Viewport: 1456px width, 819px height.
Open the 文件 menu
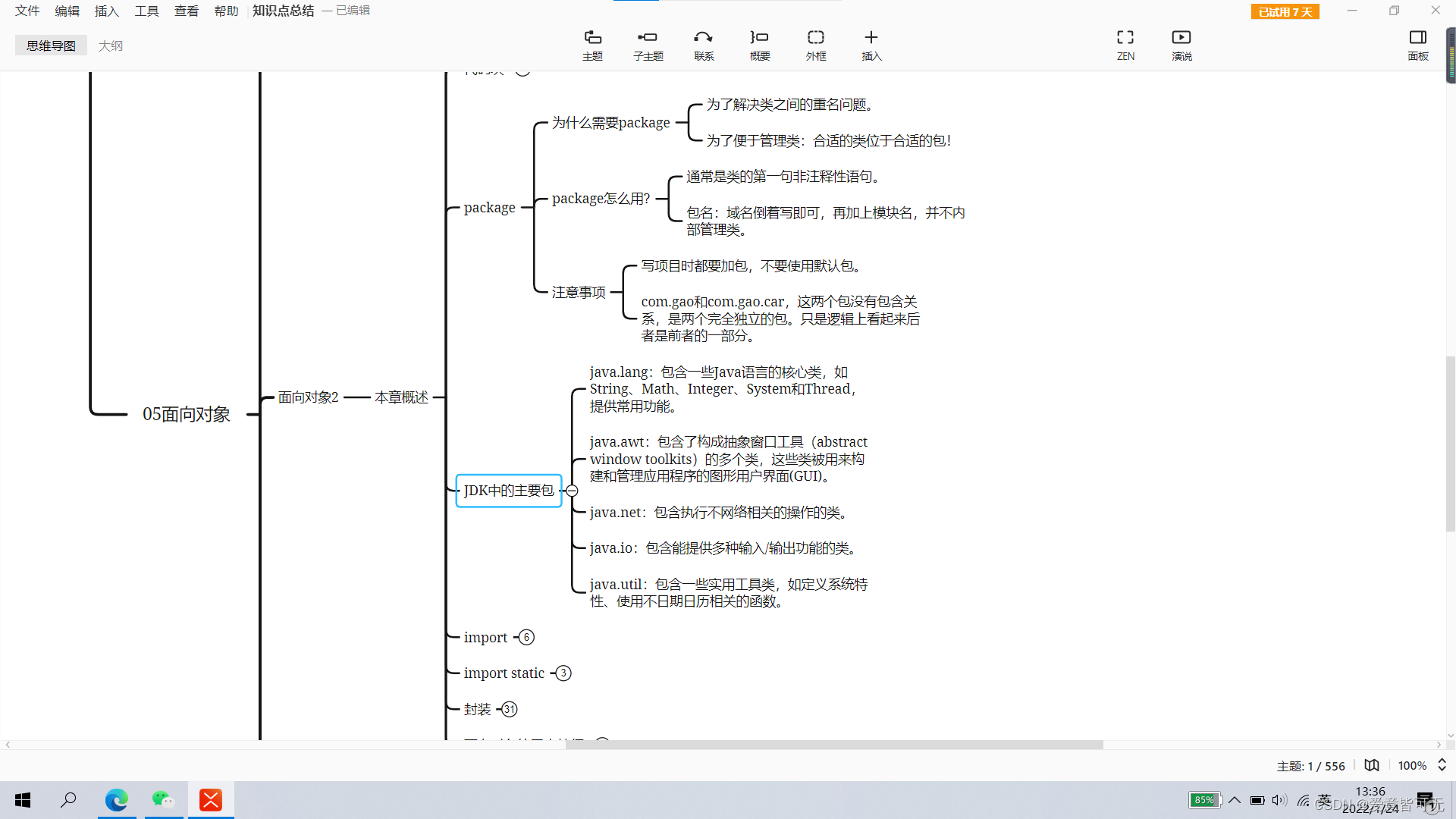[27, 11]
